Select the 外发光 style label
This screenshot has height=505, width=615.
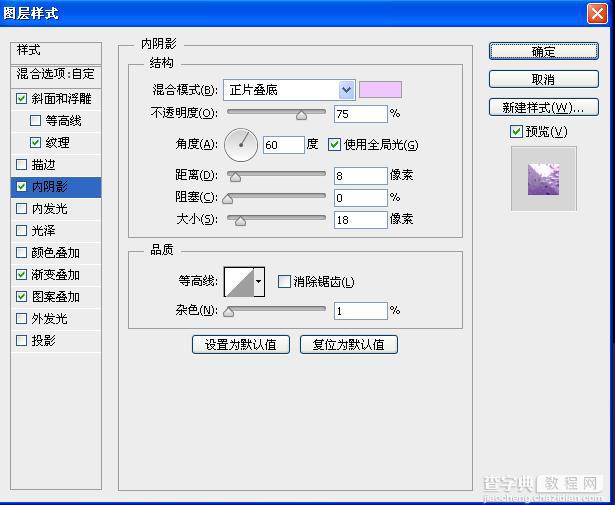[x=49, y=318]
